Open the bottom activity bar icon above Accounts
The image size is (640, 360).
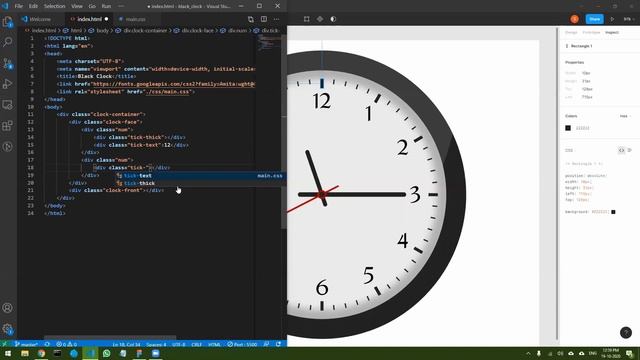pyautogui.click(x=7, y=147)
